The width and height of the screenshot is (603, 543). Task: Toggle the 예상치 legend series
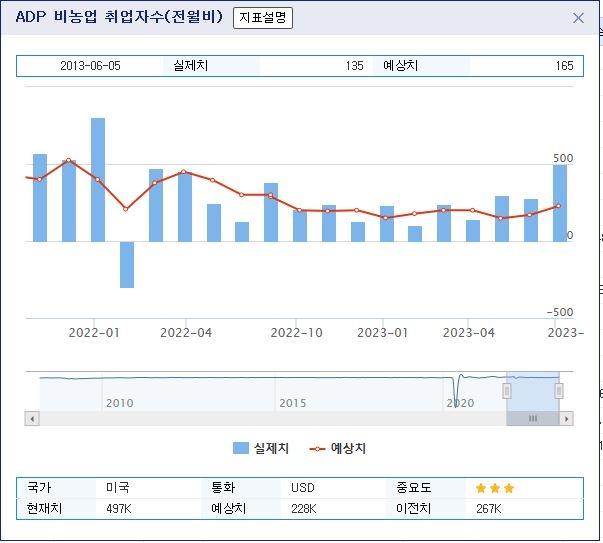338,448
